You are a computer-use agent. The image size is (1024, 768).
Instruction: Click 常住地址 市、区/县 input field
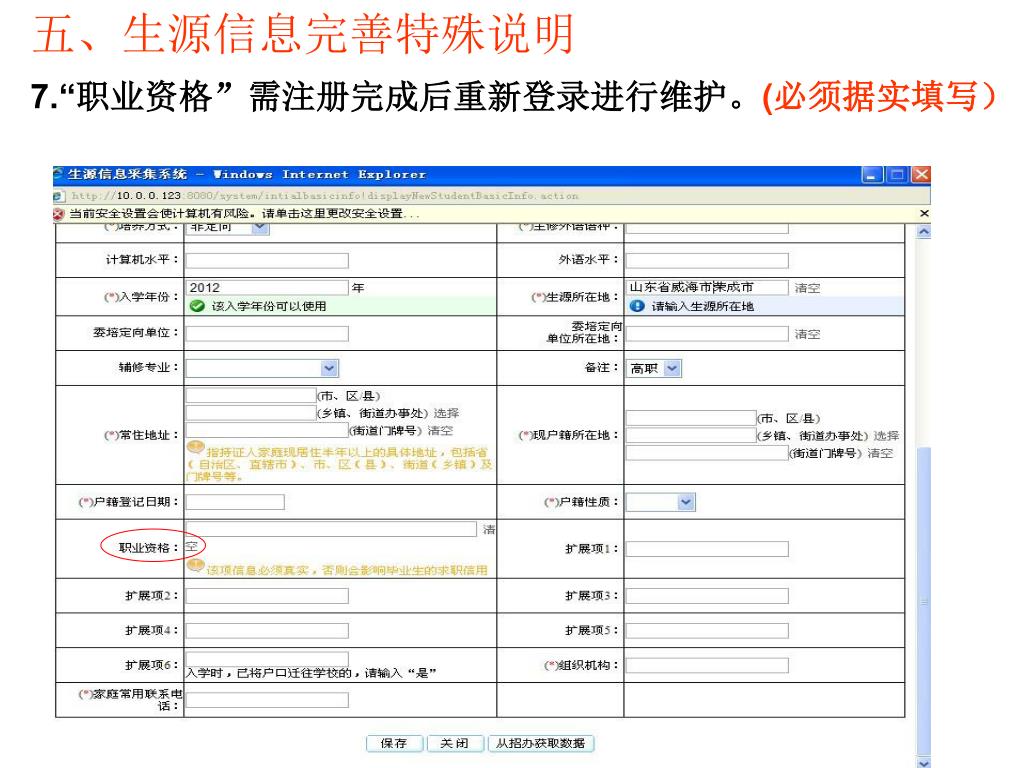pyautogui.click(x=251, y=395)
